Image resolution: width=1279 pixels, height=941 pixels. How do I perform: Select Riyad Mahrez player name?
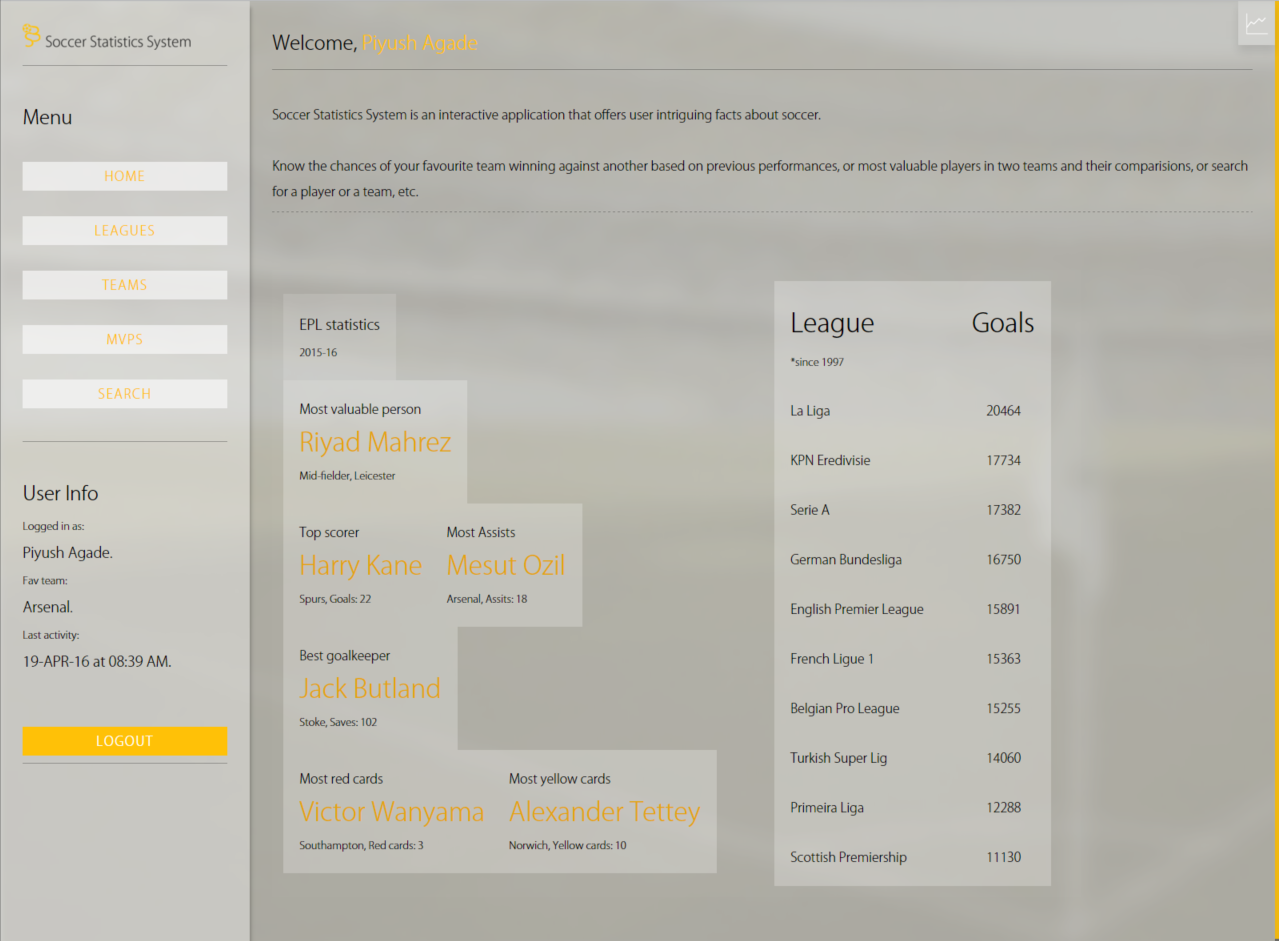[375, 442]
